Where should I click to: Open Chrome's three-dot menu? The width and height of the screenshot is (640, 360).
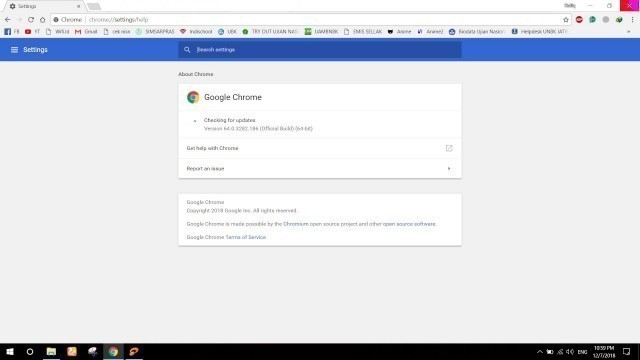pos(633,20)
